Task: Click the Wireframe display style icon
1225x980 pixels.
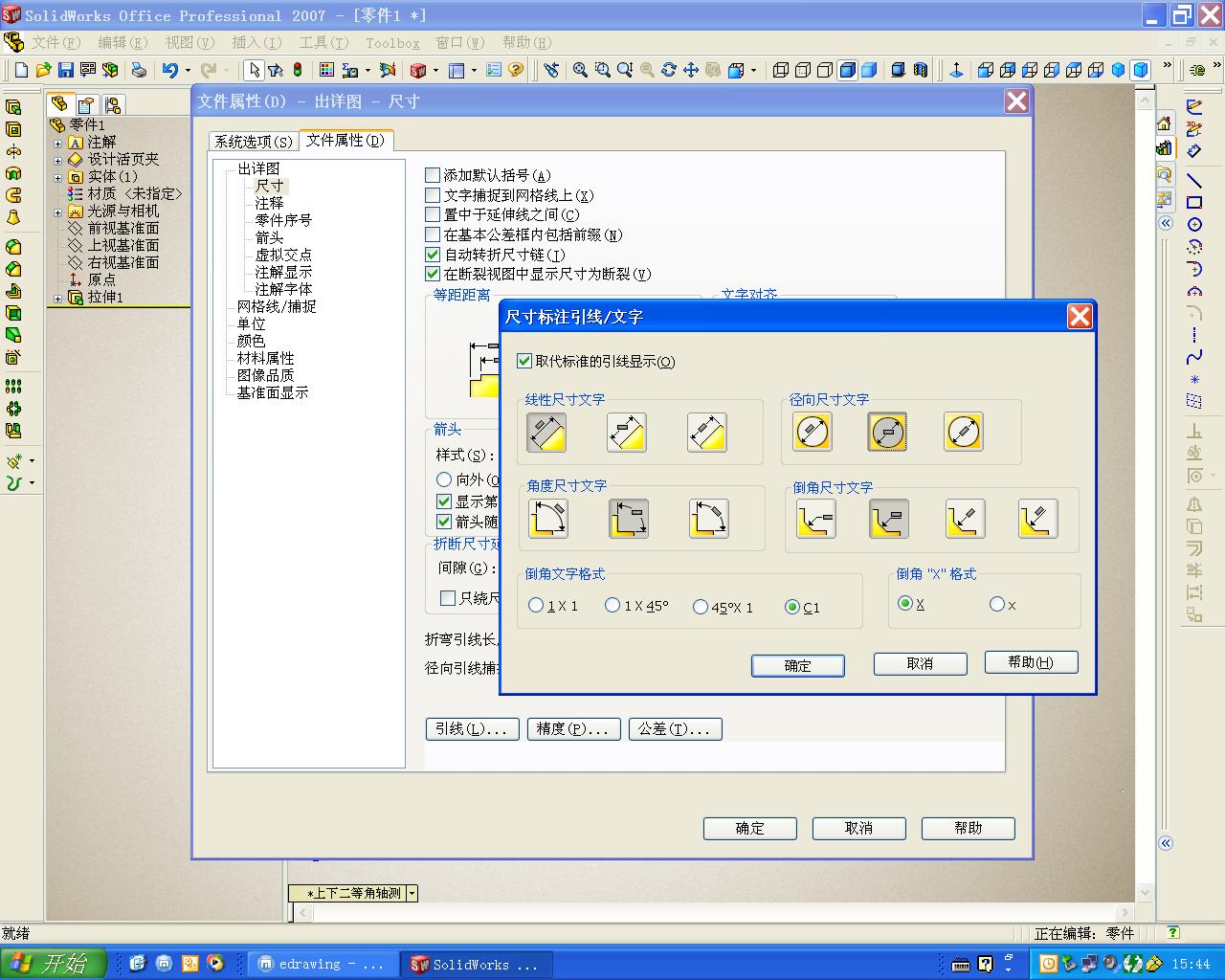Action: 781,70
